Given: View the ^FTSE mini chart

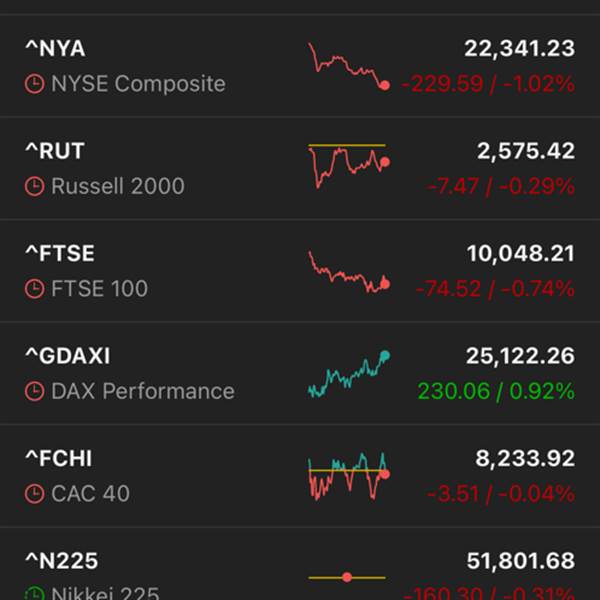Looking at the screenshot, I should (x=348, y=271).
